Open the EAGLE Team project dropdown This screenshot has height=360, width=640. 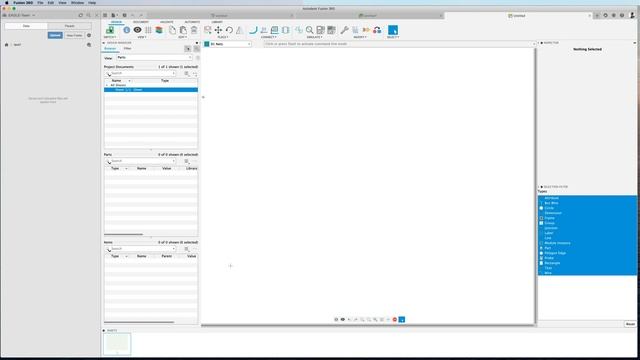19,15
